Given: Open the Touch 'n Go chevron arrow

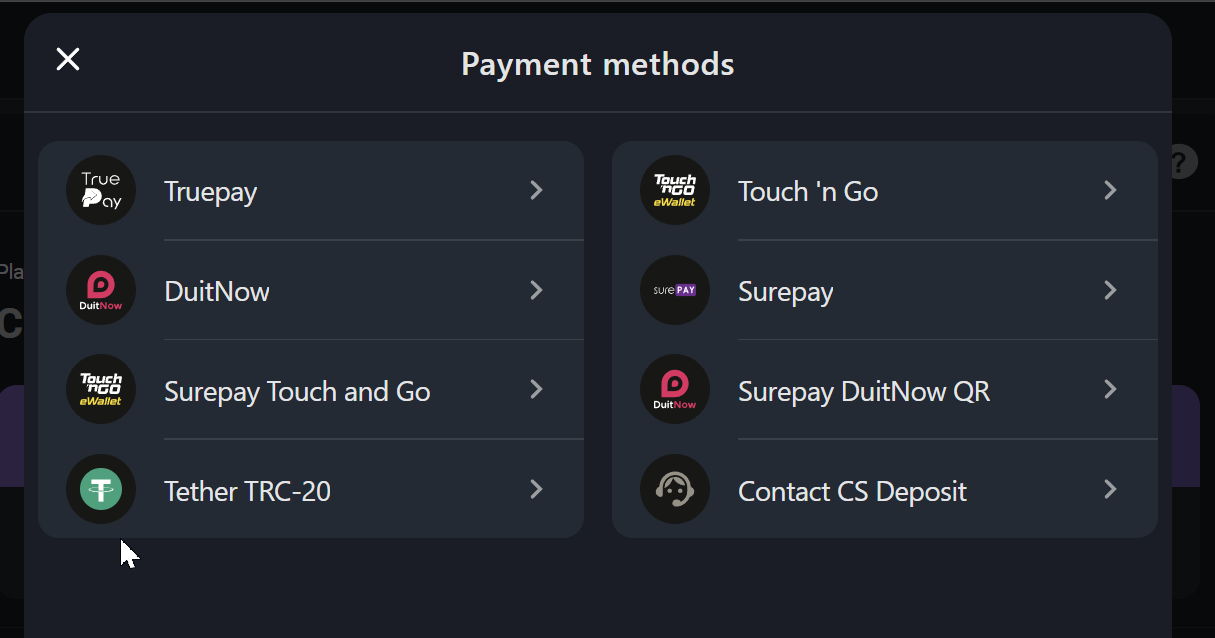Looking at the screenshot, I should (1110, 190).
